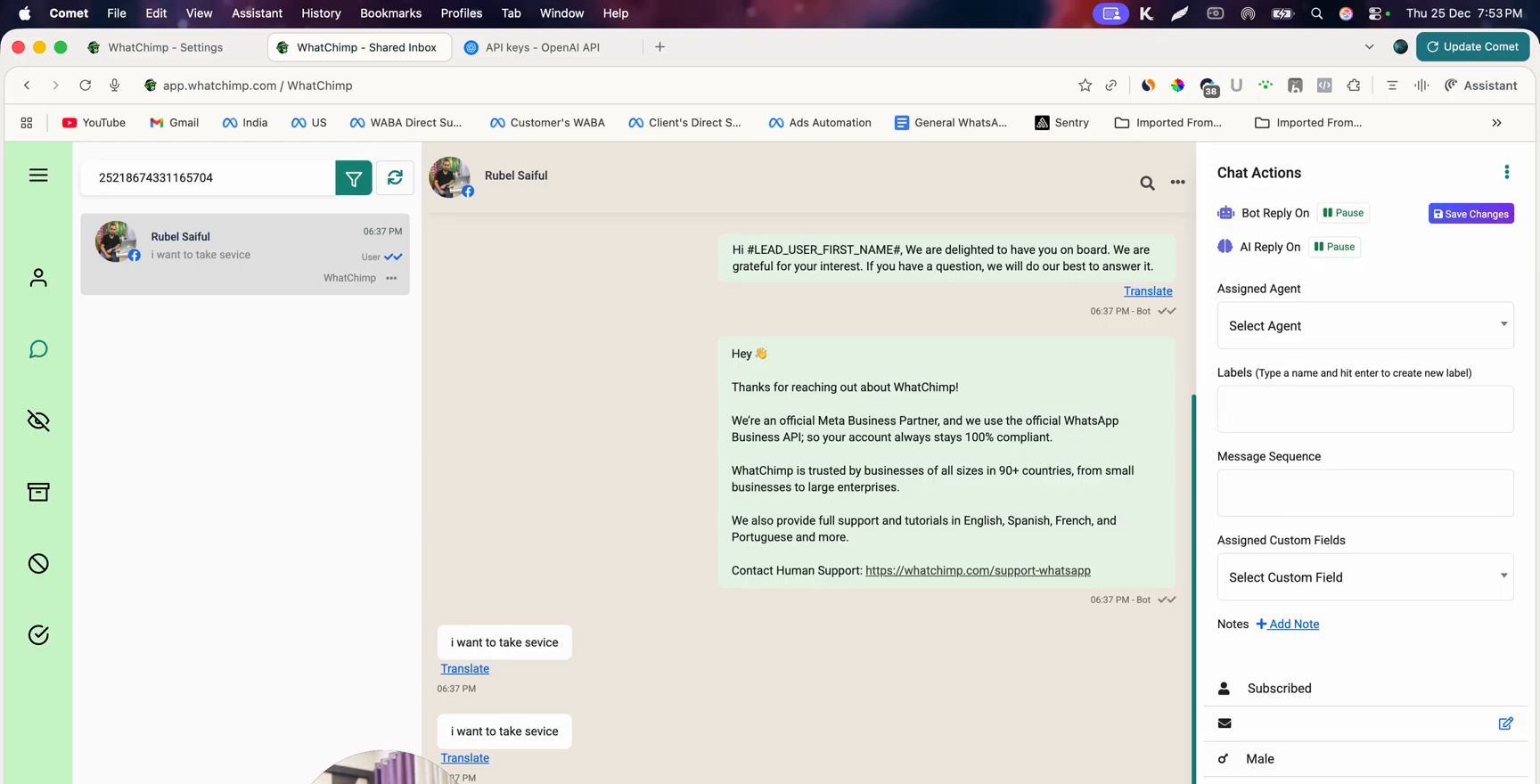This screenshot has height=784, width=1540.
Task: Click the conversation search input field
Action: pos(209,178)
